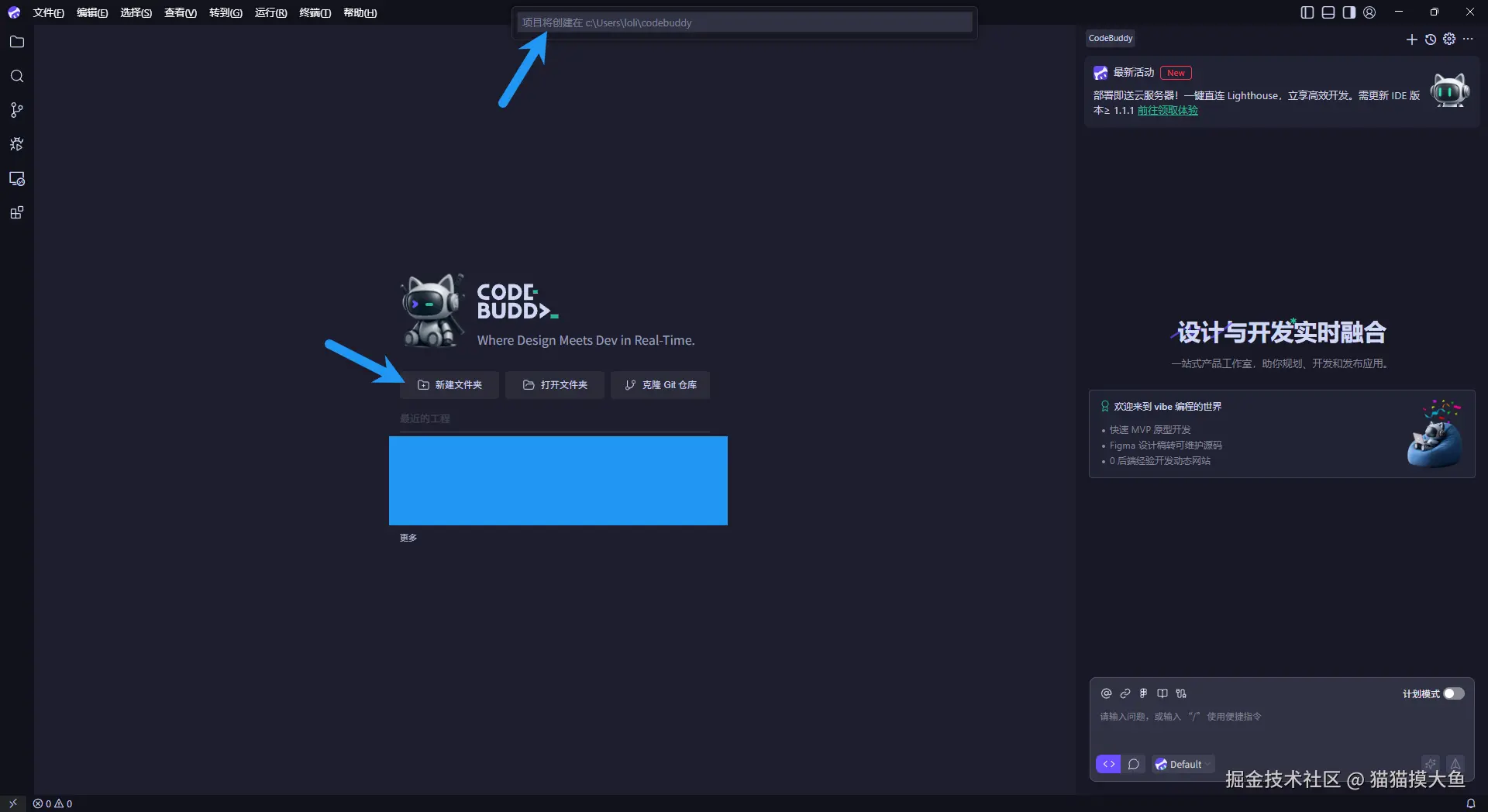
Task: Open the Explorer folder icon in activity bar
Action: [x=16, y=42]
